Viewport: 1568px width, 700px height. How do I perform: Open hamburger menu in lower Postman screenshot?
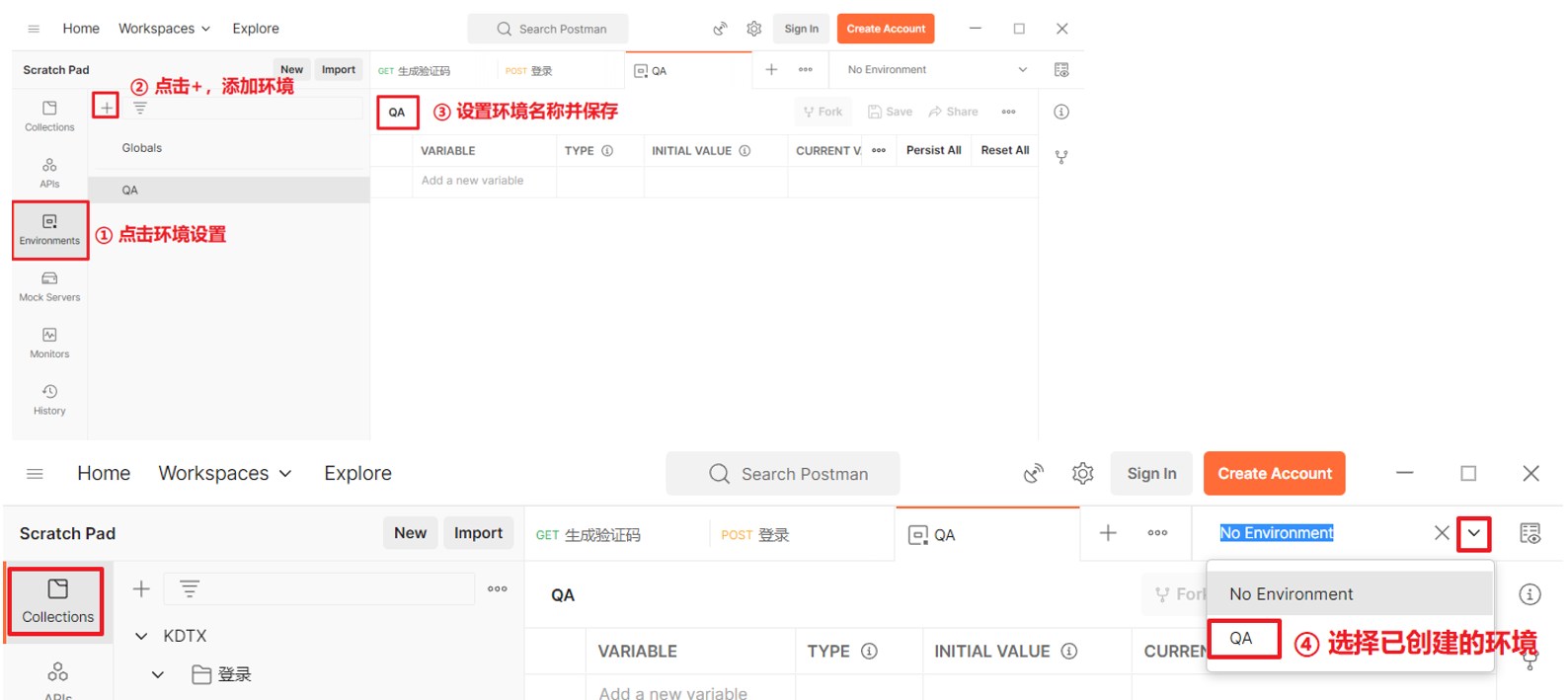35,474
